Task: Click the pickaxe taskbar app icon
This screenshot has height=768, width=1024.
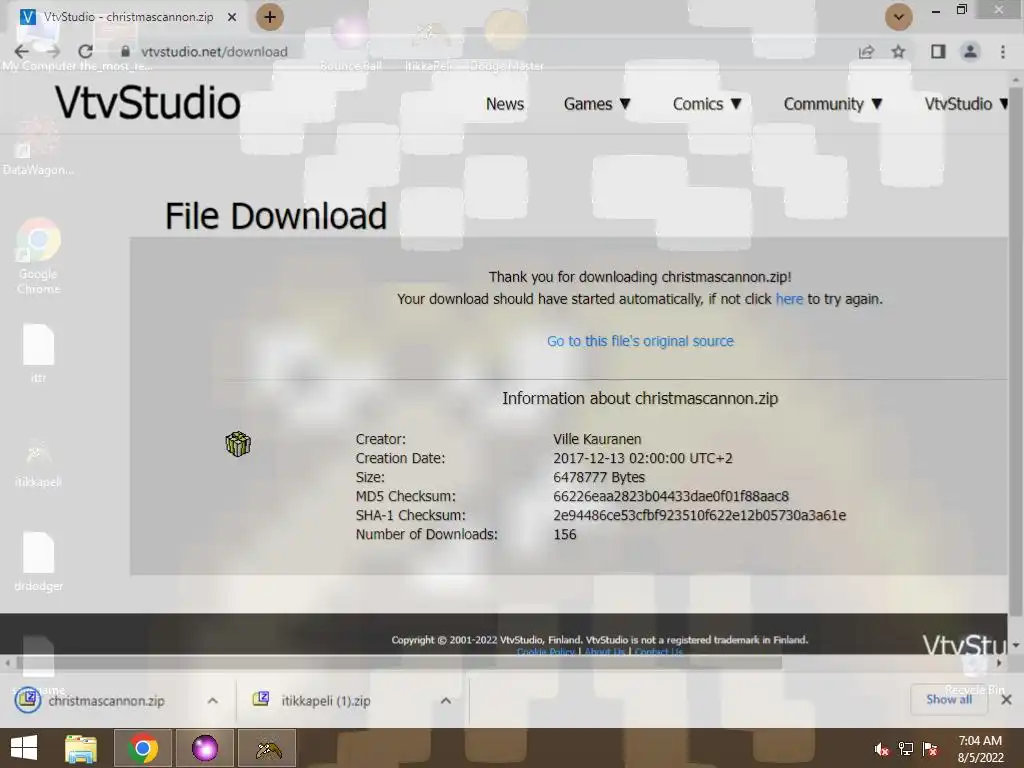Action: (x=268, y=748)
